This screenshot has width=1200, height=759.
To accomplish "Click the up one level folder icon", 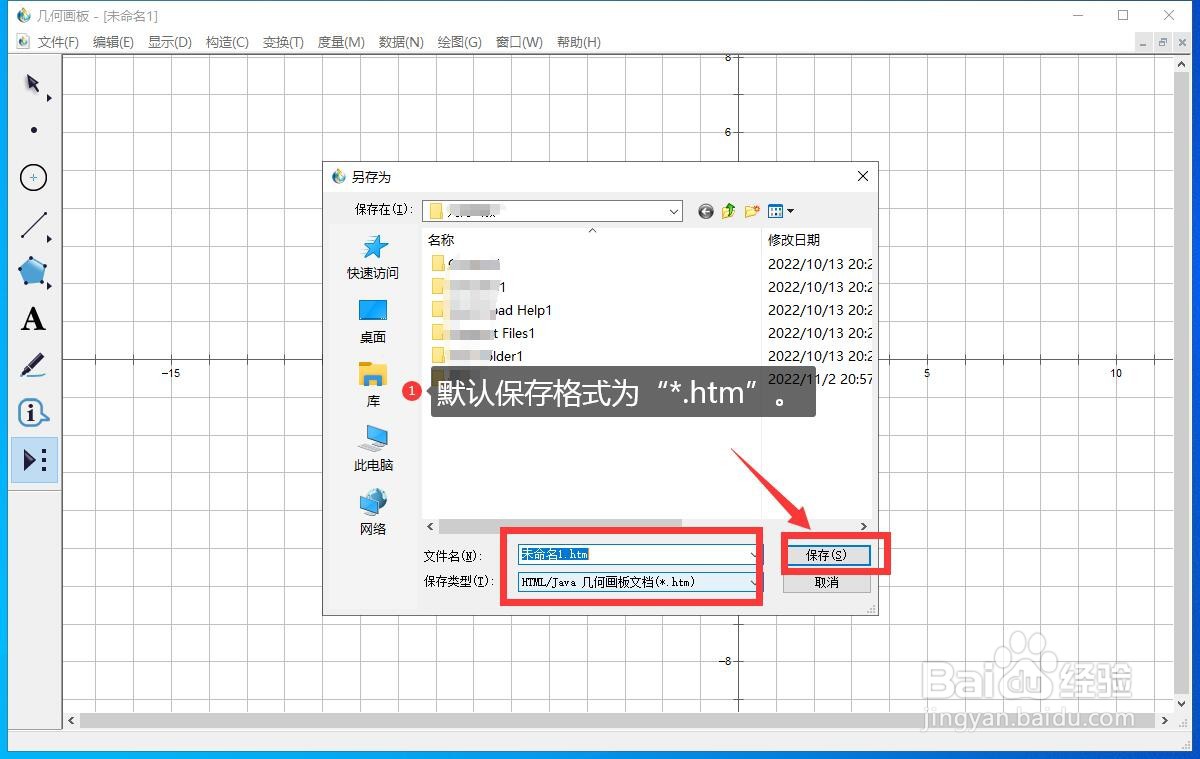I will tap(728, 211).
